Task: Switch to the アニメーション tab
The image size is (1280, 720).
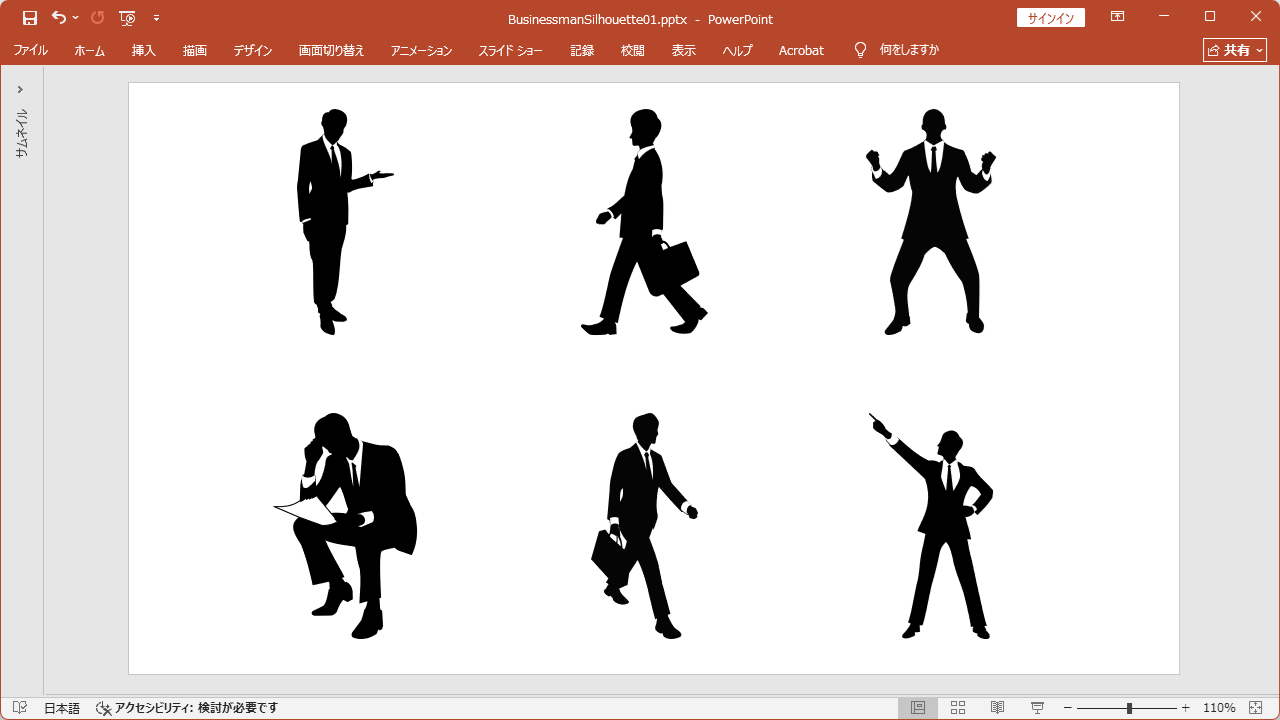Action: tap(421, 50)
